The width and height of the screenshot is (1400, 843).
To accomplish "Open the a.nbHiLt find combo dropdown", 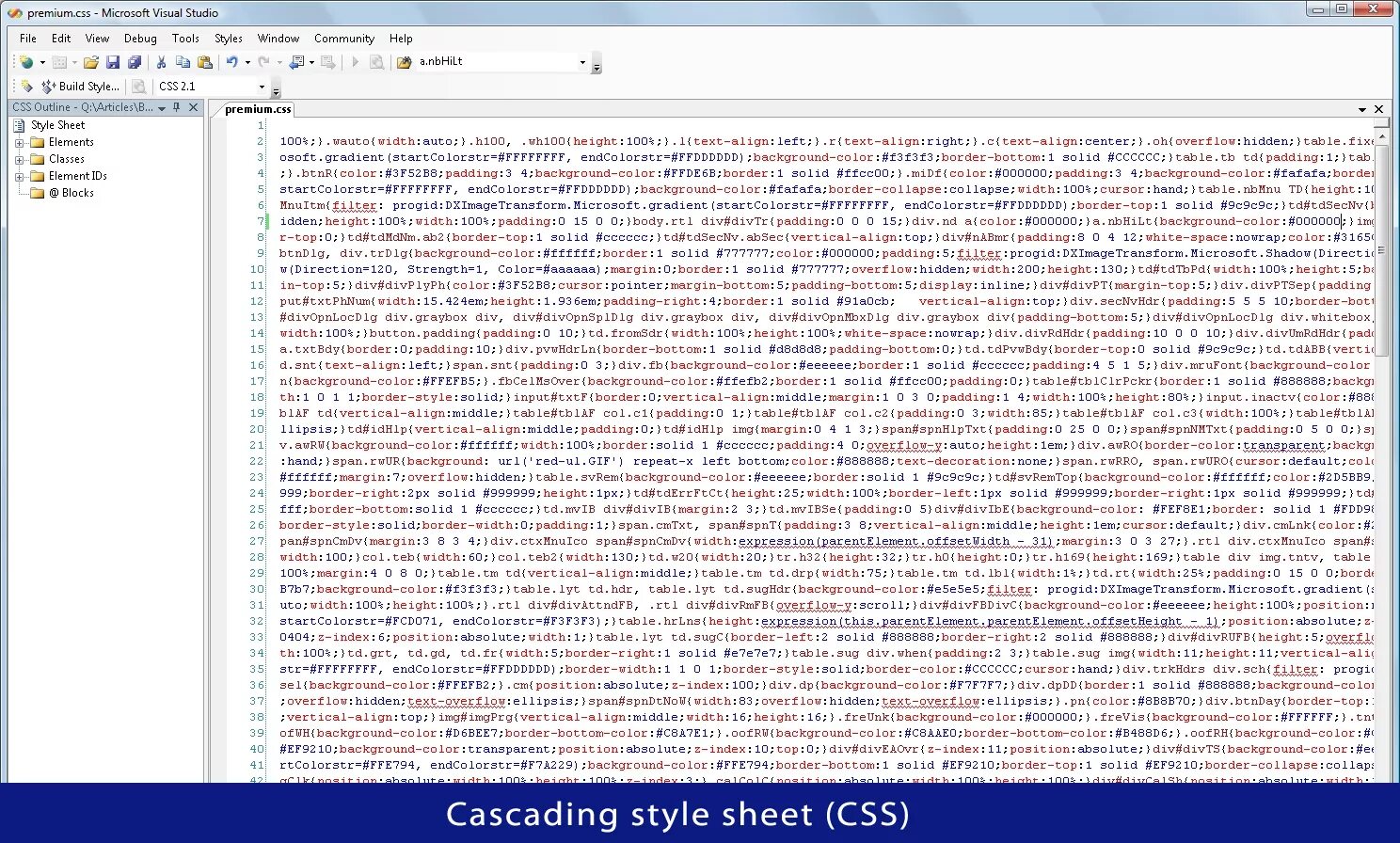I will pos(582,63).
